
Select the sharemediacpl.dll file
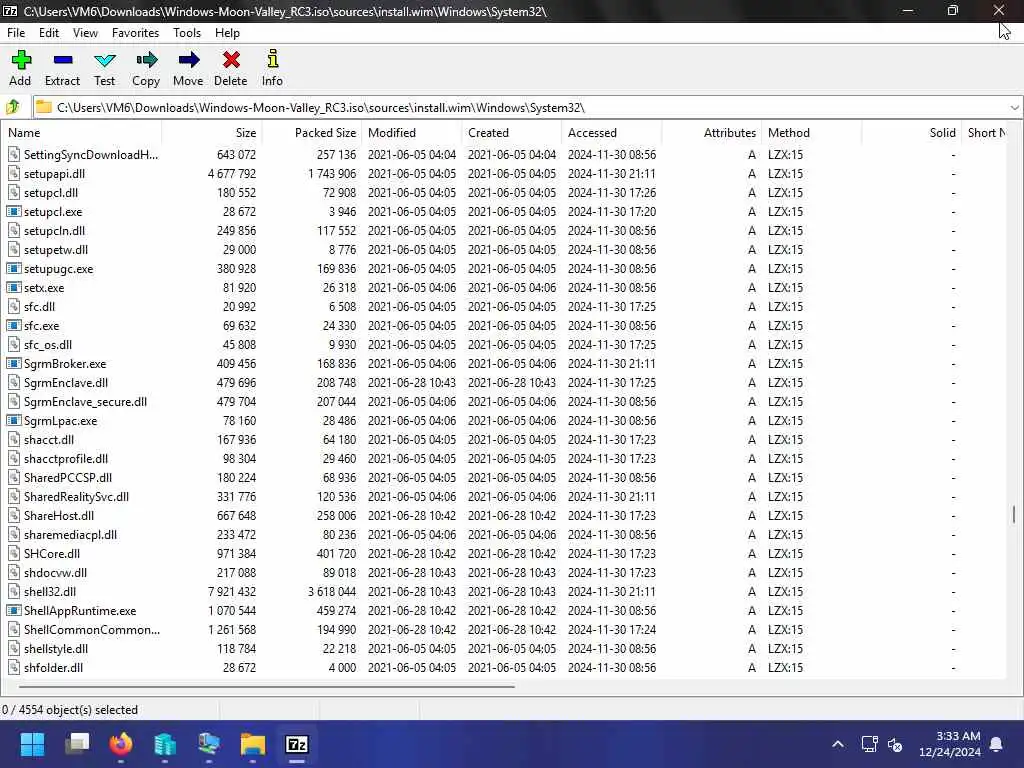[71, 534]
